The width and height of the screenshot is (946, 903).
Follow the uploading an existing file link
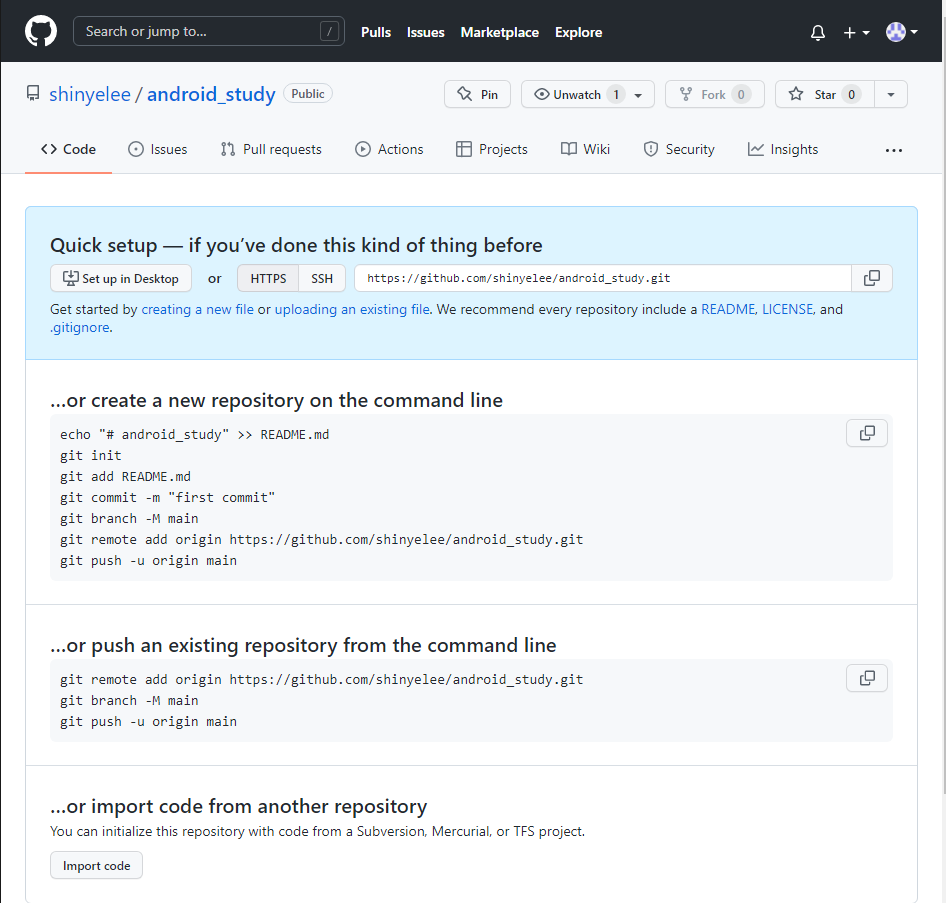tap(352, 309)
